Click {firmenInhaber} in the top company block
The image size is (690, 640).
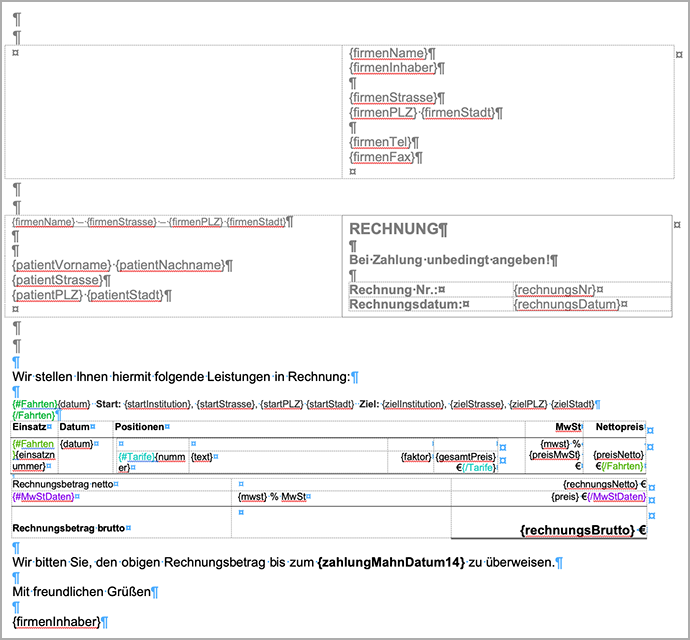click(x=393, y=68)
